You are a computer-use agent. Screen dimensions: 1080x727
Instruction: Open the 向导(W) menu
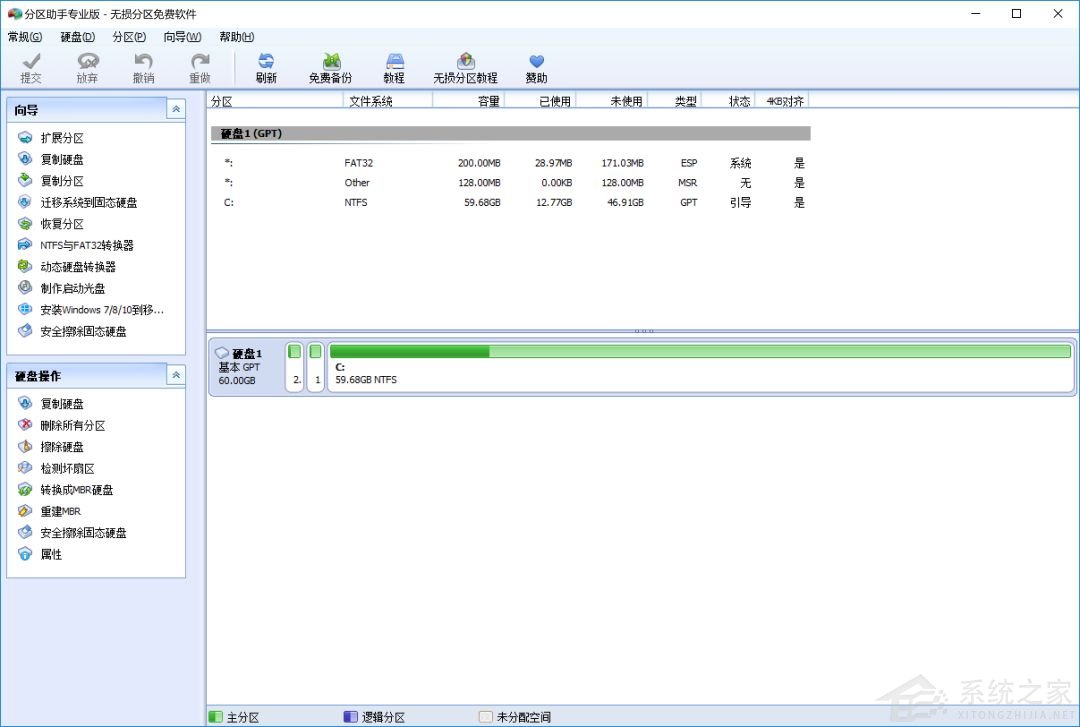(182, 37)
